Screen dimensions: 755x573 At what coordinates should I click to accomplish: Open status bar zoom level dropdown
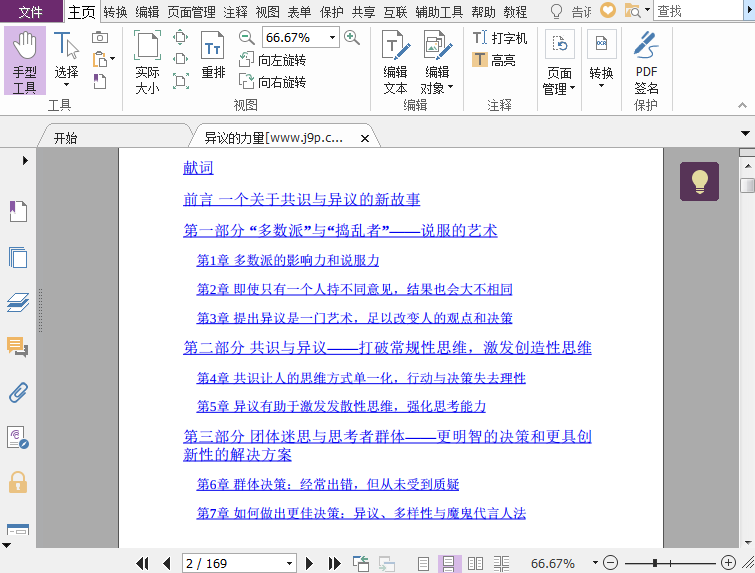tap(595, 562)
